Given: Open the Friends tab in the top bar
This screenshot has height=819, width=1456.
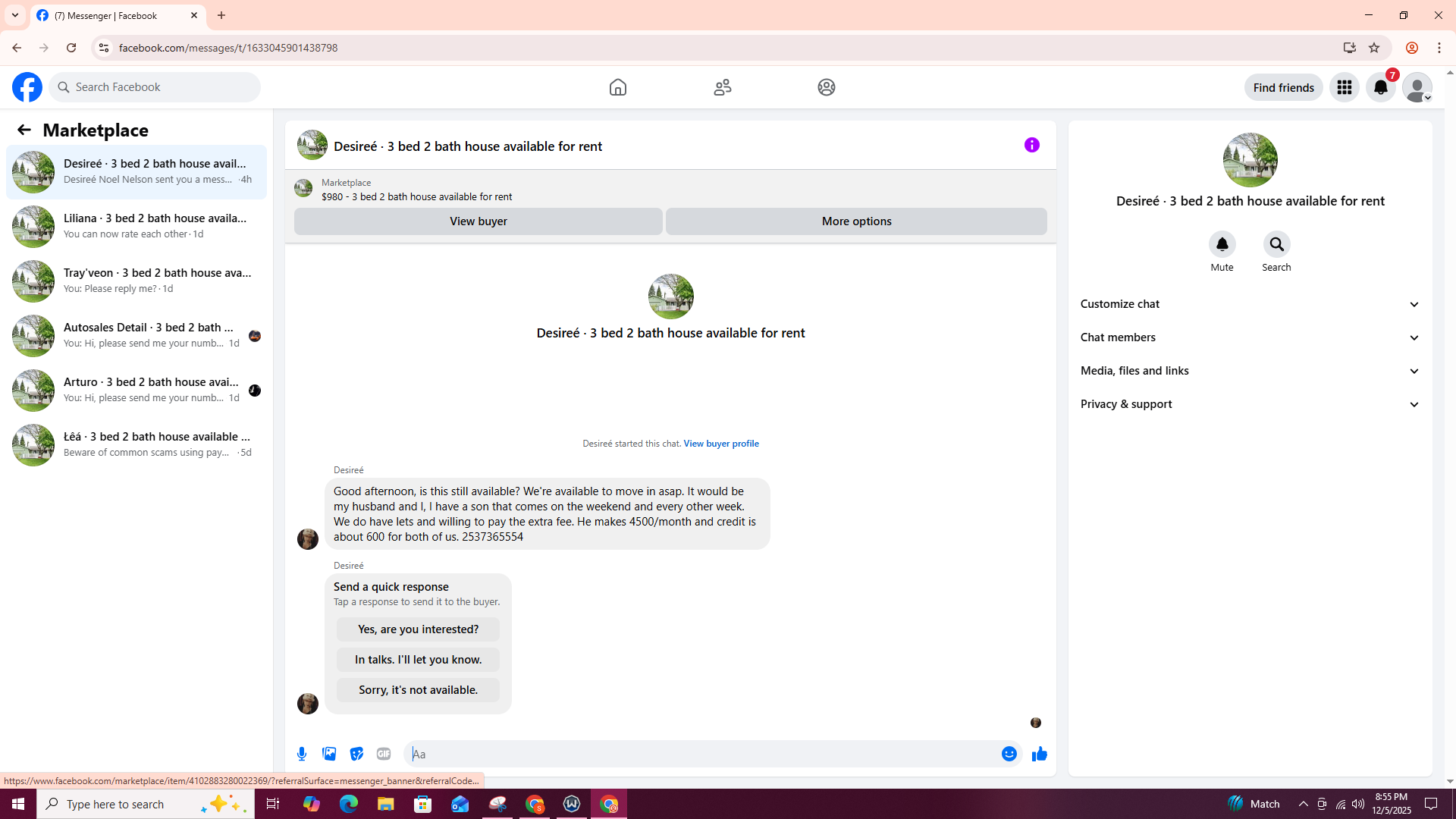Looking at the screenshot, I should pyautogui.click(x=722, y=87).
